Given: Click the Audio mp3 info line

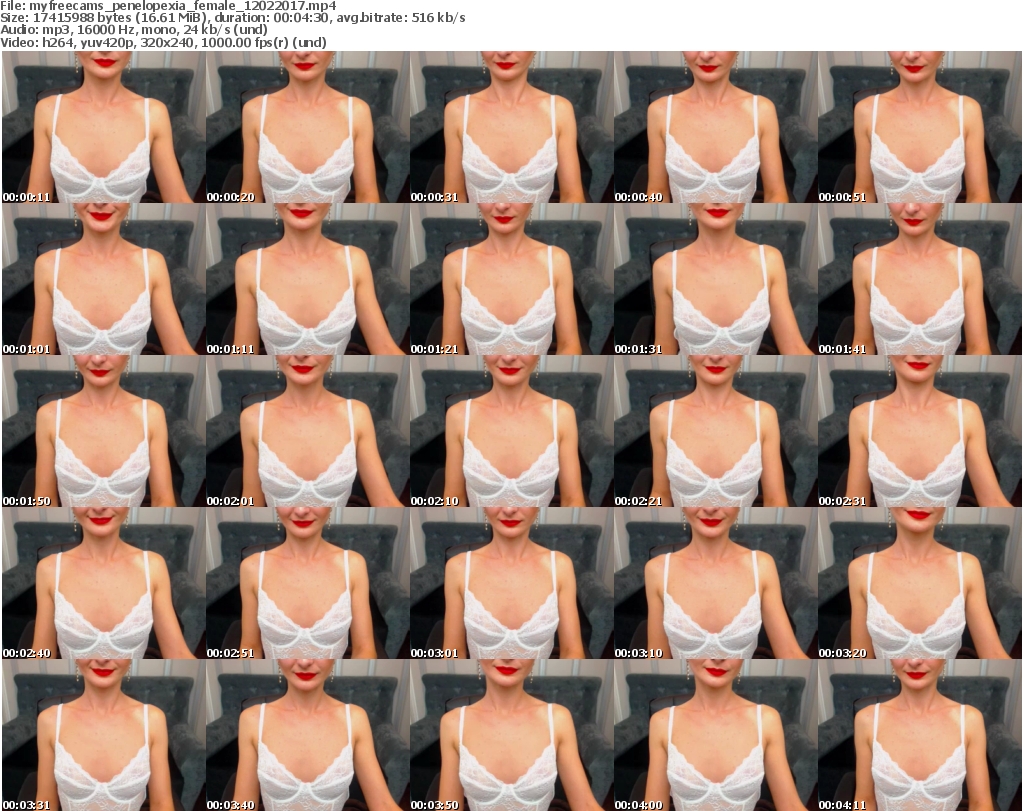Looking at the screenshot, I should [x=134, y=30].
